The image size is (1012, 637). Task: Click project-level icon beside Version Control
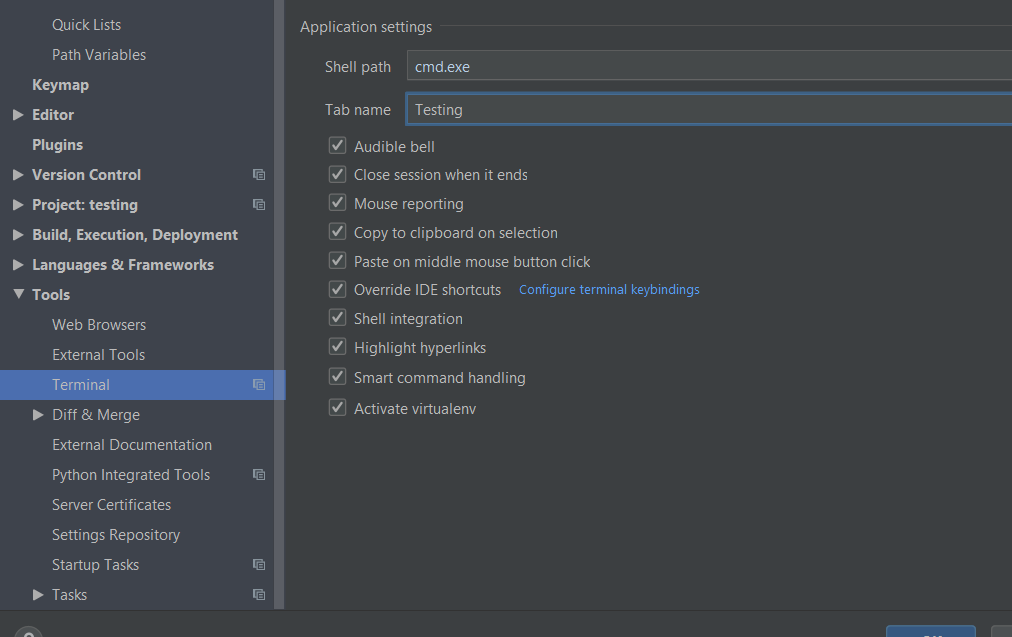tap(259, 175)
